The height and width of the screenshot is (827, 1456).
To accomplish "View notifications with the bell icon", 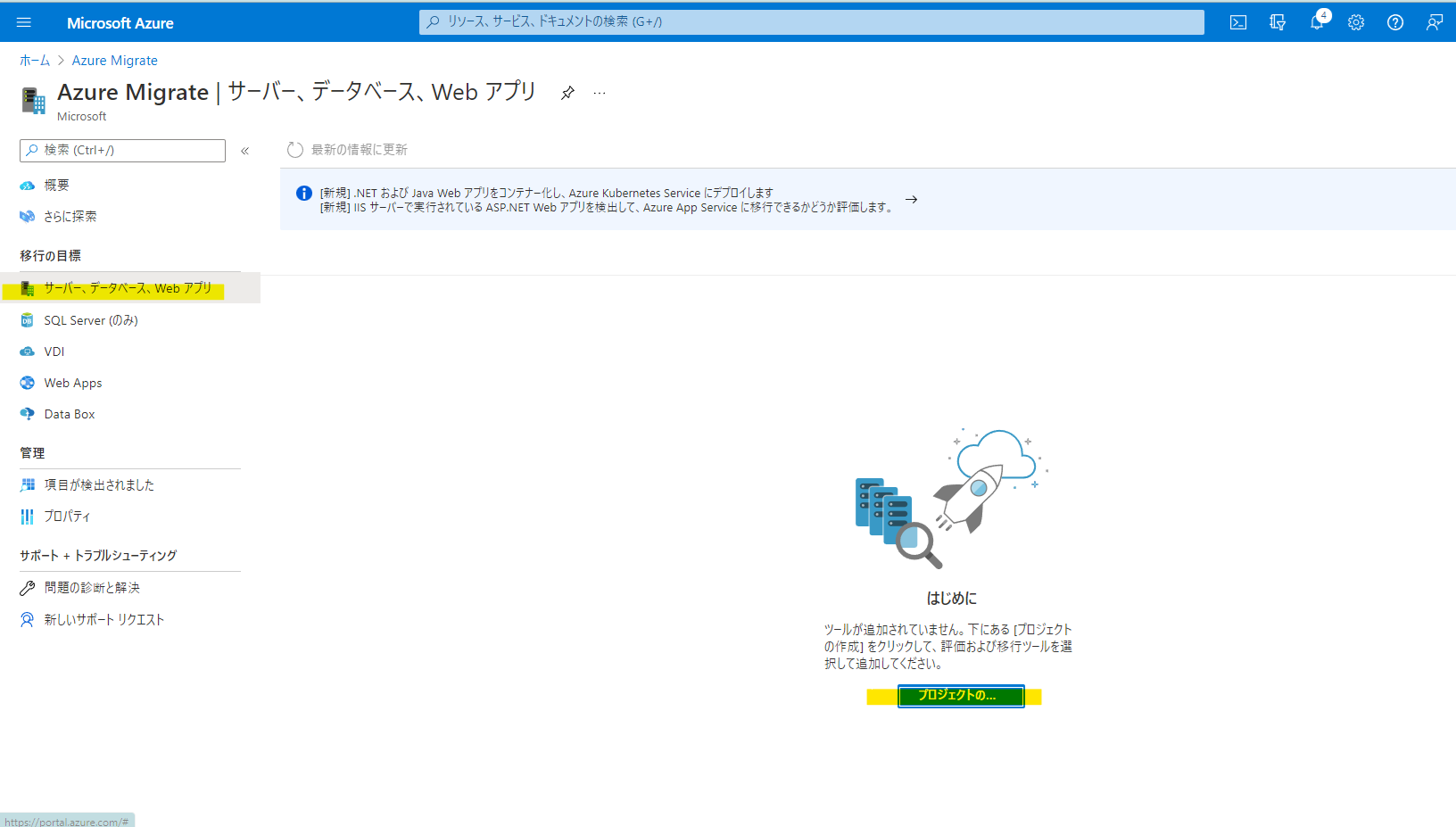I will coord(1317,22).
